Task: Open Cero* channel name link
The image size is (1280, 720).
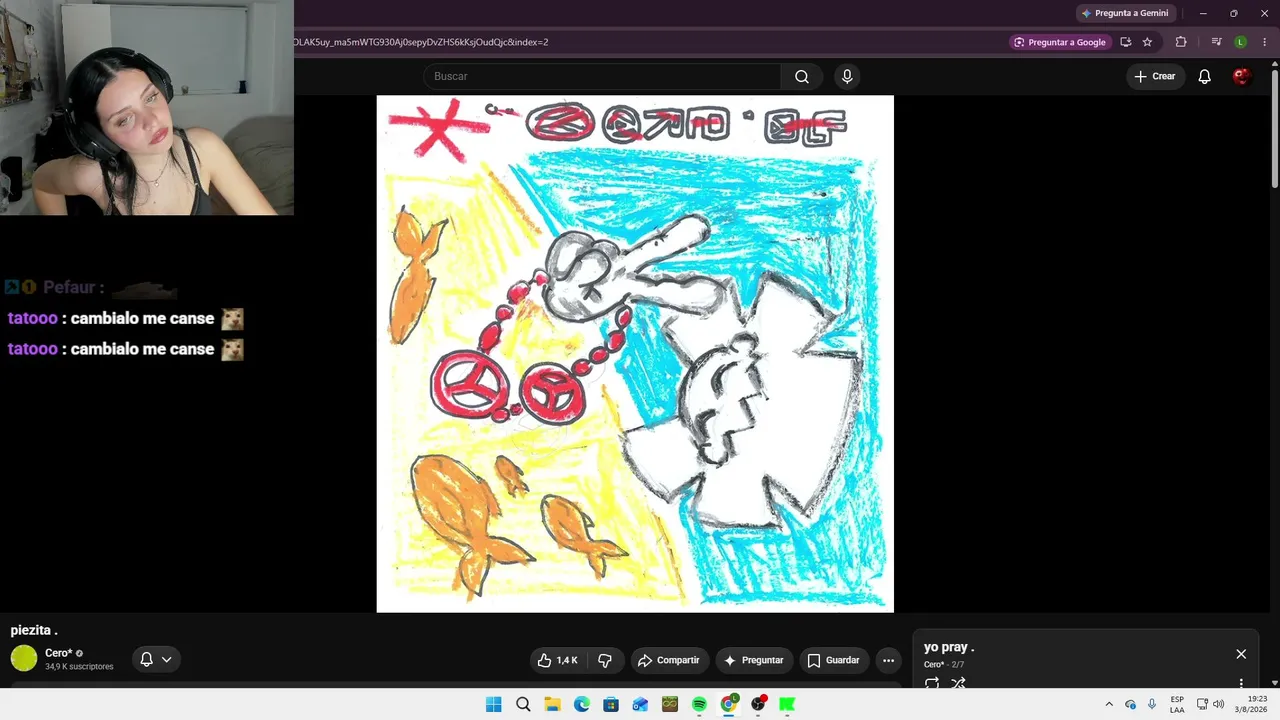Action: (58, 653)
